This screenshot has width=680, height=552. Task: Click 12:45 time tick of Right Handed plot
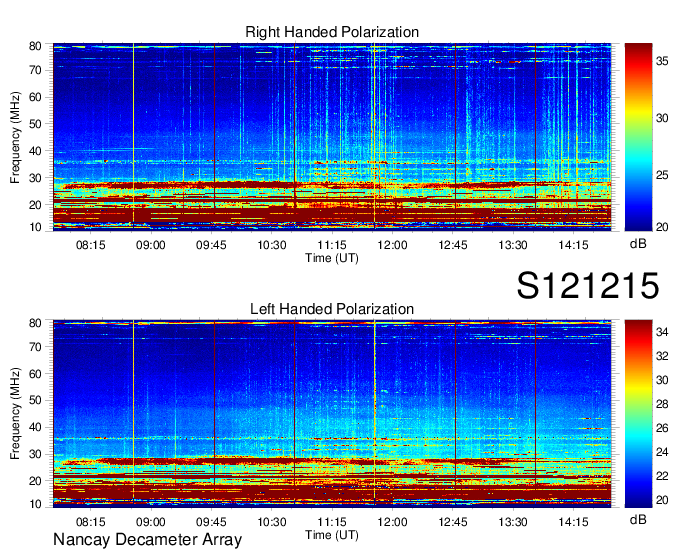(x=453, y=245)
